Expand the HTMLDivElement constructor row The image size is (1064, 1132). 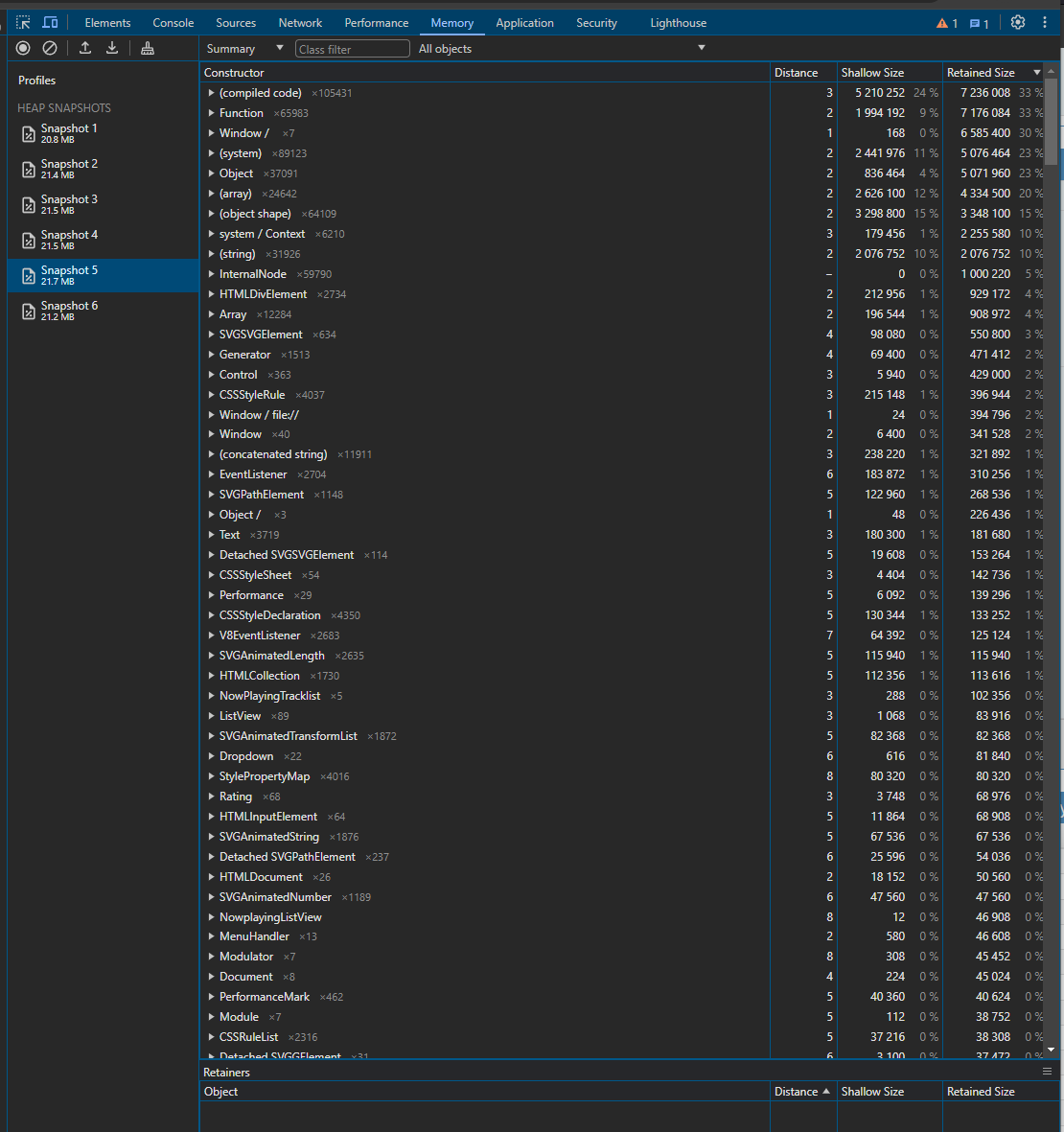(x=211, y=294)
